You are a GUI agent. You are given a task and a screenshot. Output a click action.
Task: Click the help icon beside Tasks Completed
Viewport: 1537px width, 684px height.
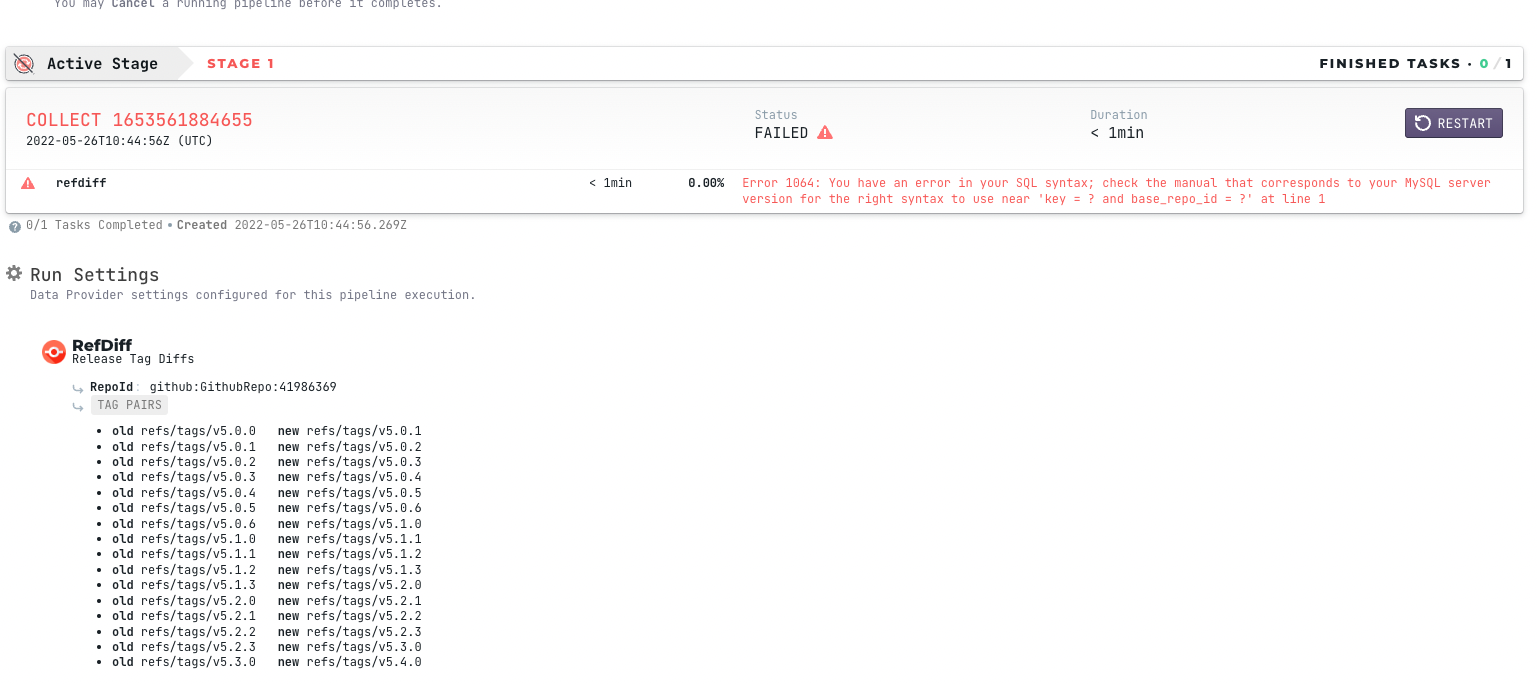pyautogui.click(x=15, y=227)
